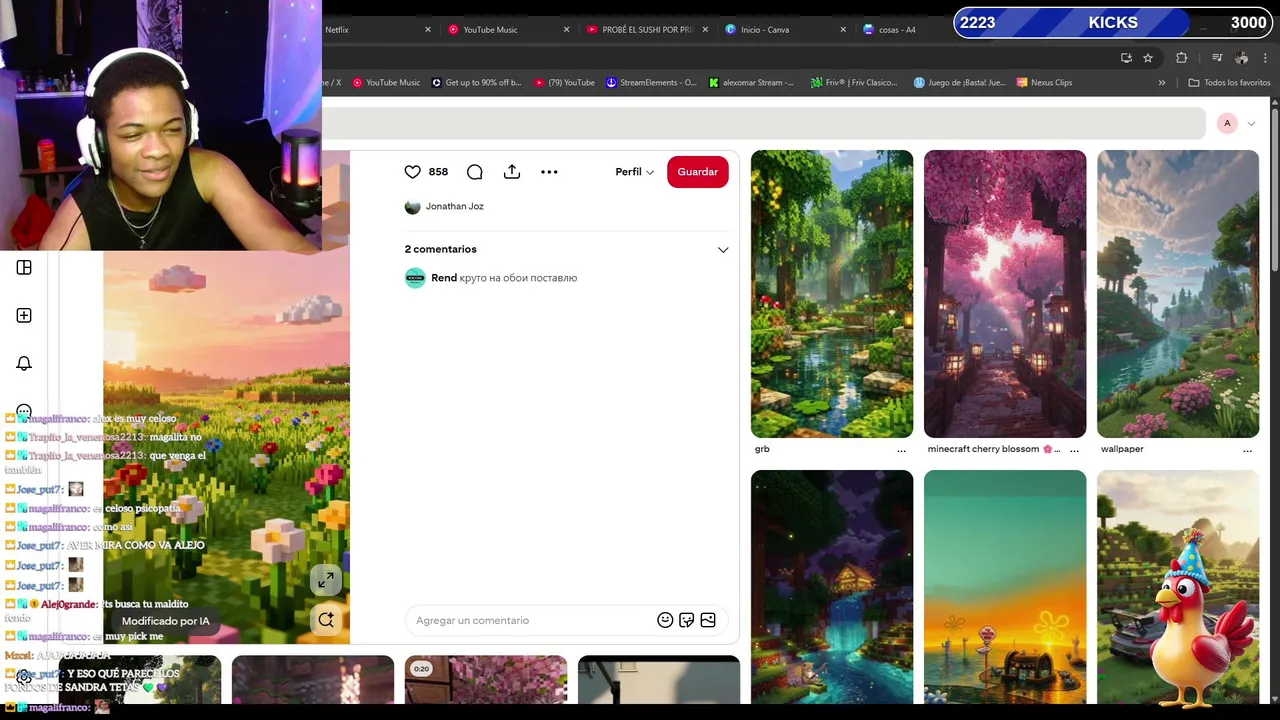The image size is (1280, 720).
Task: Switch to the Inicio - Canva tab
Action: click(765, 30)
